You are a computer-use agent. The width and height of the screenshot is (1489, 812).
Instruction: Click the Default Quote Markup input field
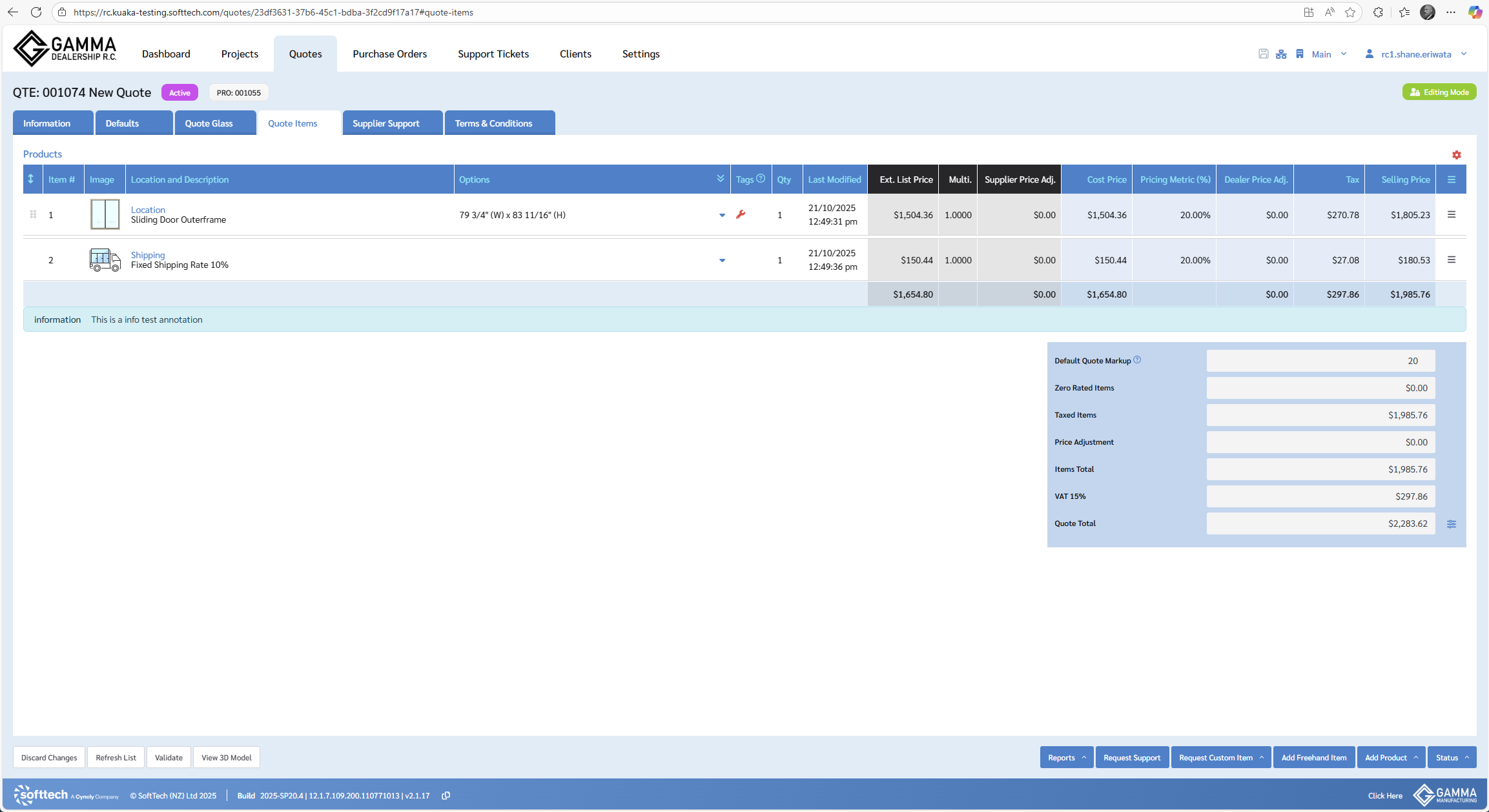coord(1320,361)
